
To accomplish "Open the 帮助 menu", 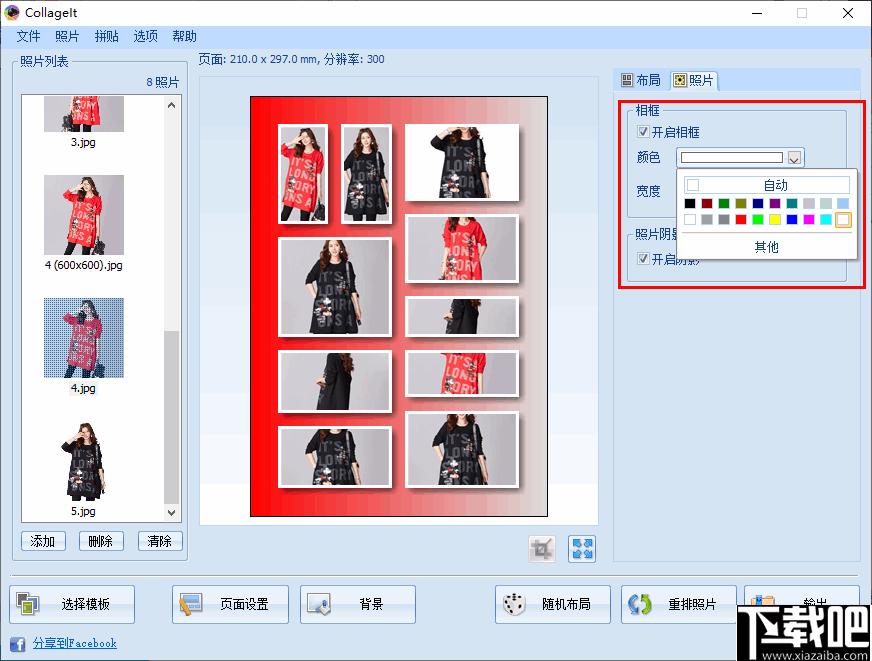I will coord(184,36).
